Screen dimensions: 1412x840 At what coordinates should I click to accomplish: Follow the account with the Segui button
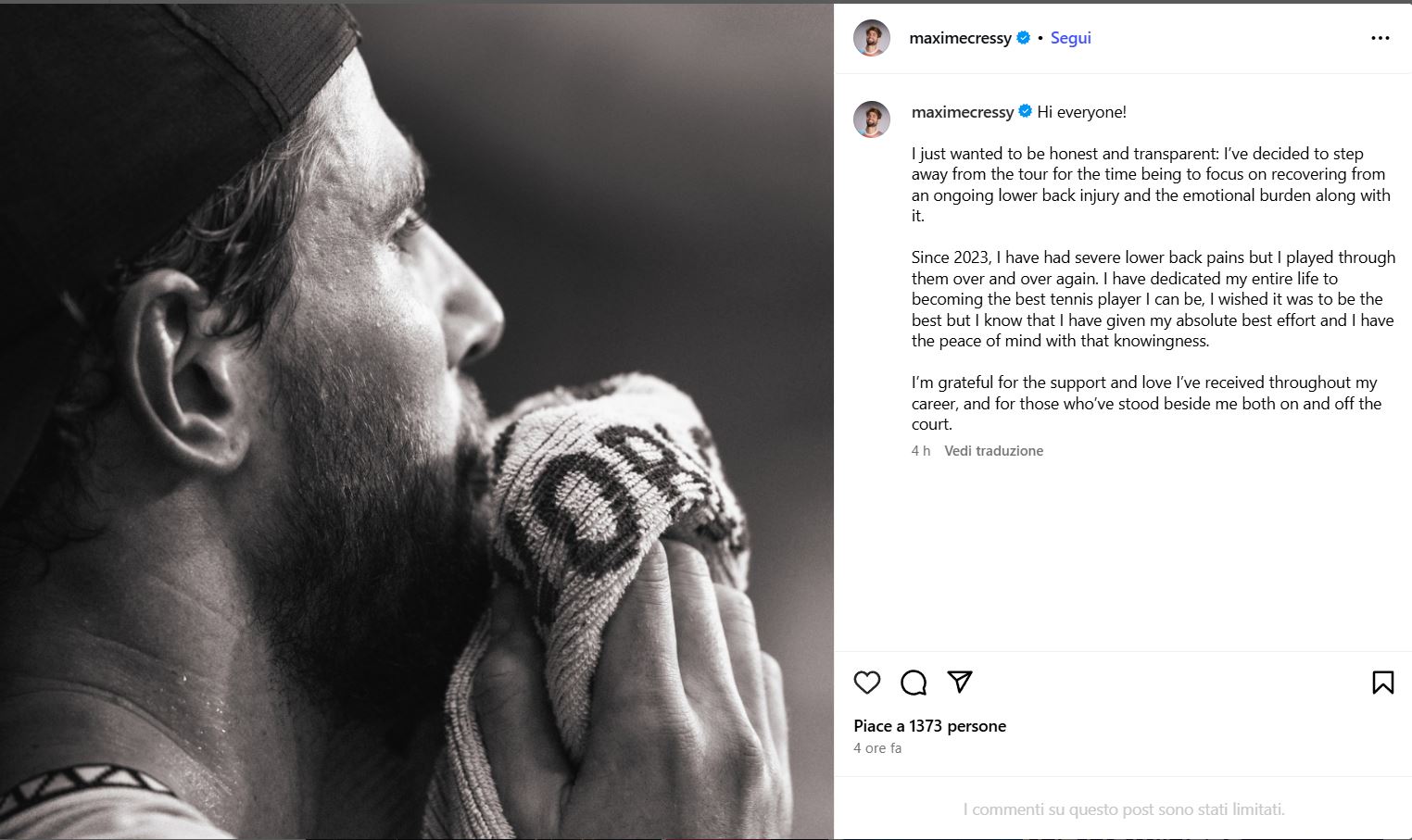pos(1070,38)
